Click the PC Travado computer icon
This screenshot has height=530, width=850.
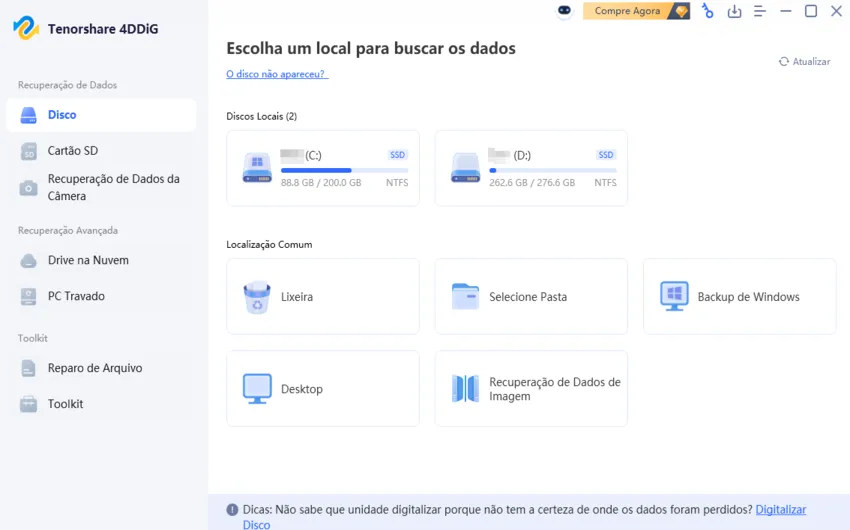(x=28, y=297)
